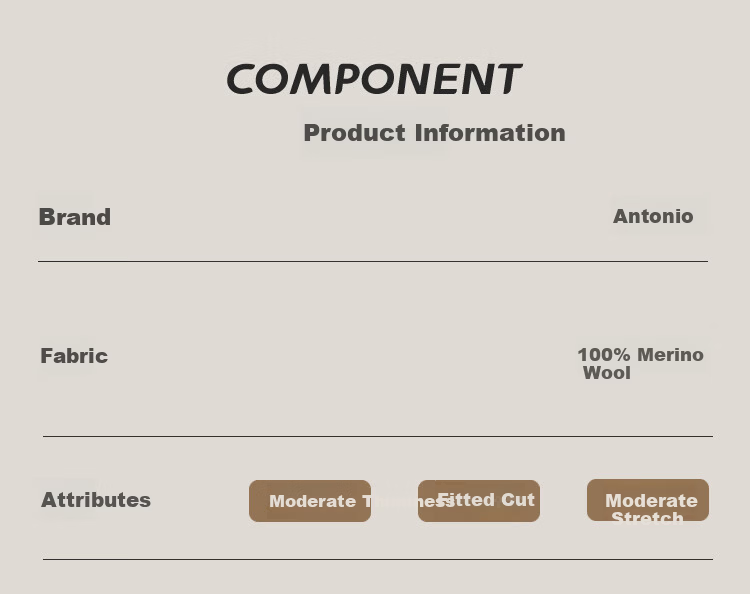Click the overflowing 'ness' text between tags
This screenshot has height=594, width=750.
click(x=435, y=502)
